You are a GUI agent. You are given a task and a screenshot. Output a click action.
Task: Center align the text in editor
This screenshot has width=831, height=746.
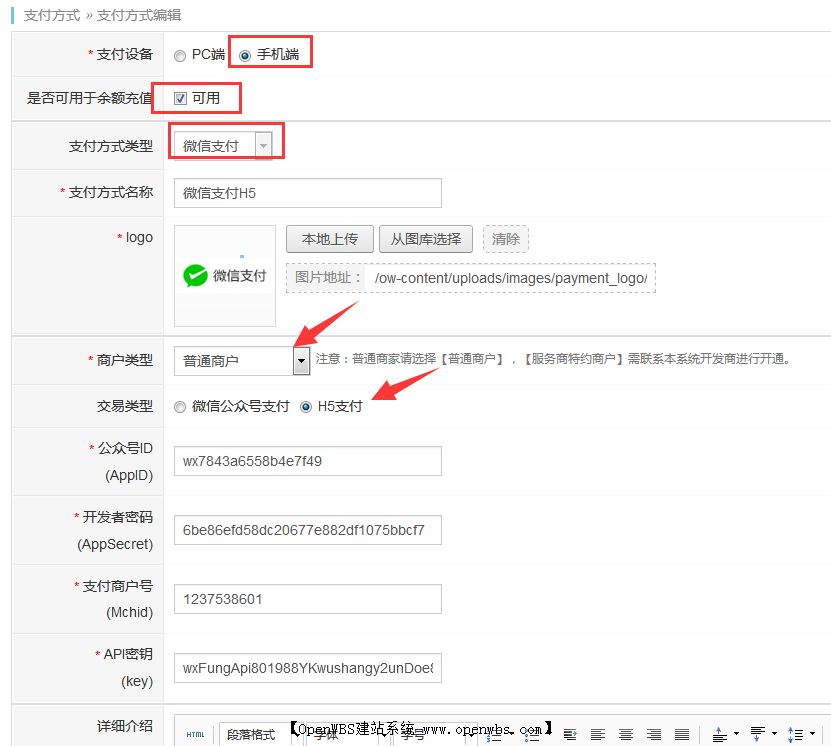(x=624, y=733)
